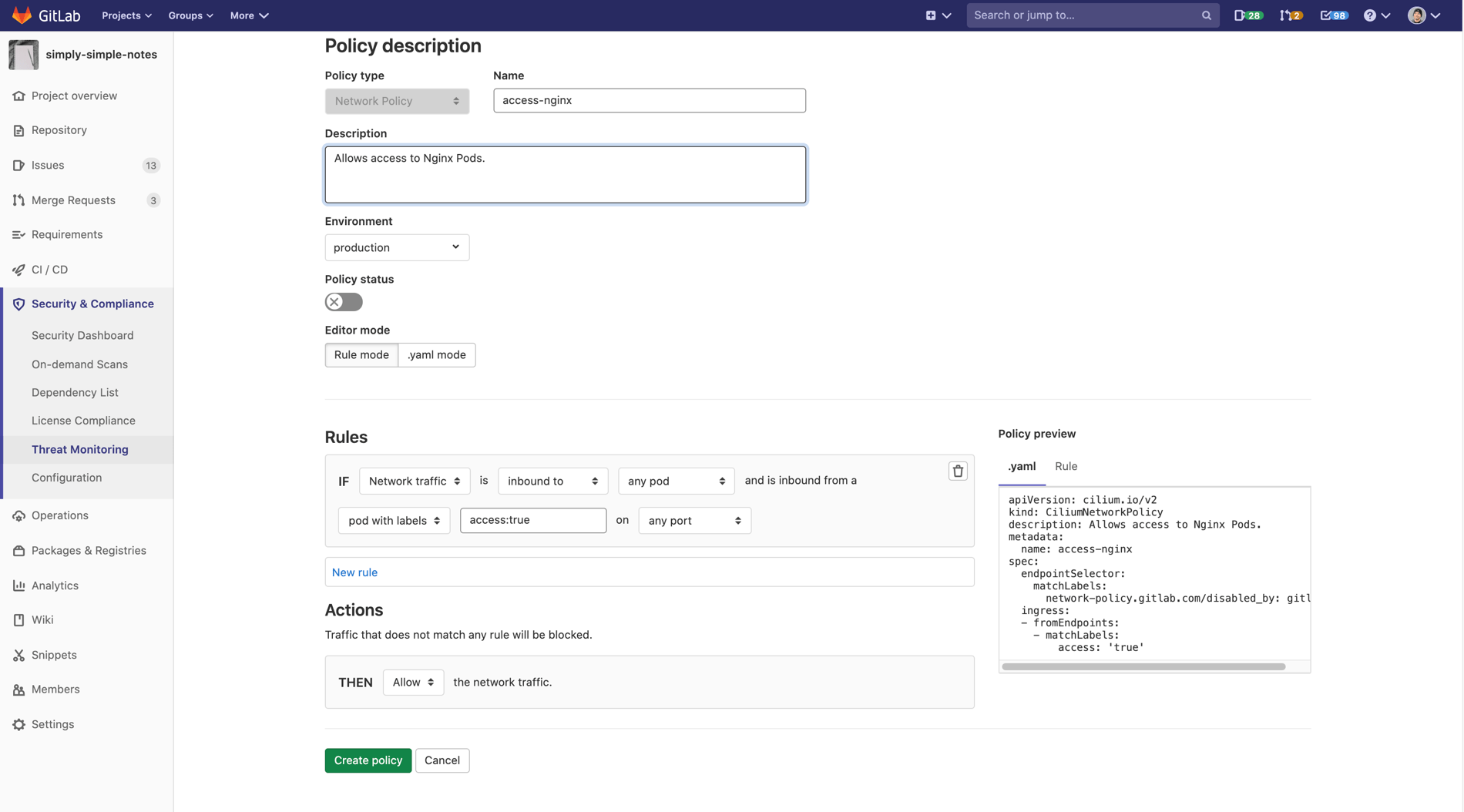Click the Create policy button
The image size is (1464, 812).
pos(368,760)
